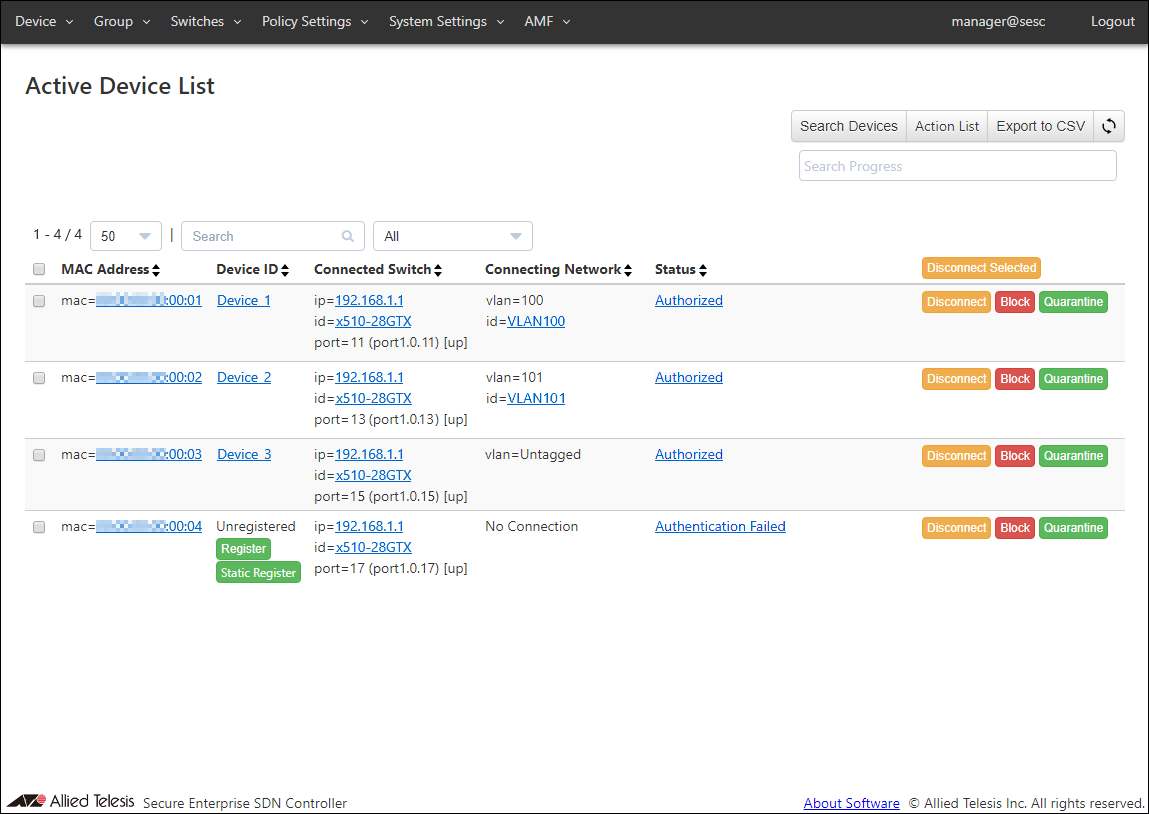Check the box for Device_1 row

39,301
